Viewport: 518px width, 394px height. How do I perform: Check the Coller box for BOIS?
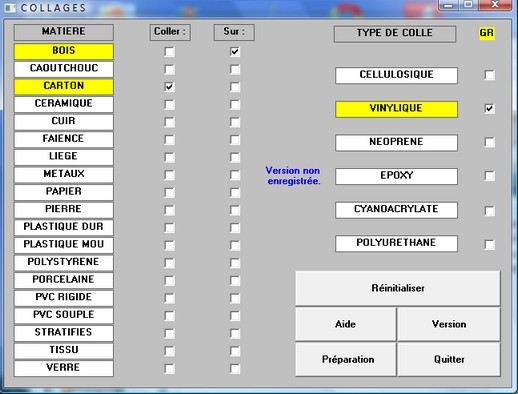(169, 52)
